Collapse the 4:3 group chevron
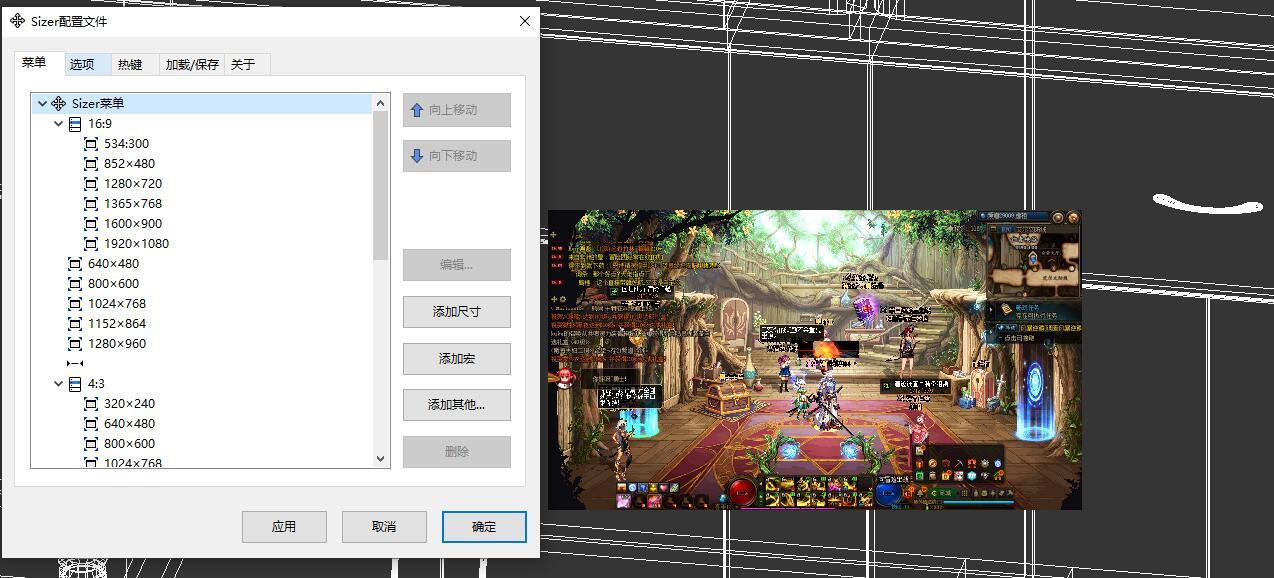1274x578 pixels. (x=59, y=384)
